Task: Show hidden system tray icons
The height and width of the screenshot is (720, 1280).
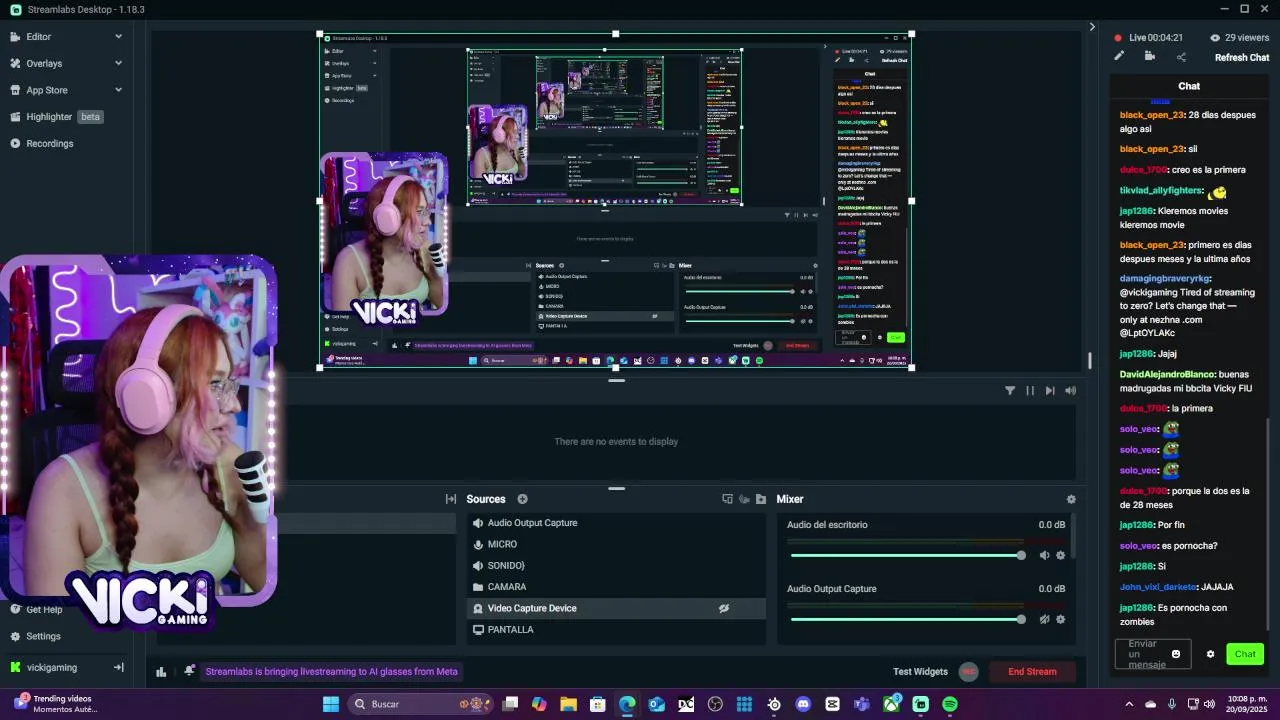Action: click(x=1129, y=704)
